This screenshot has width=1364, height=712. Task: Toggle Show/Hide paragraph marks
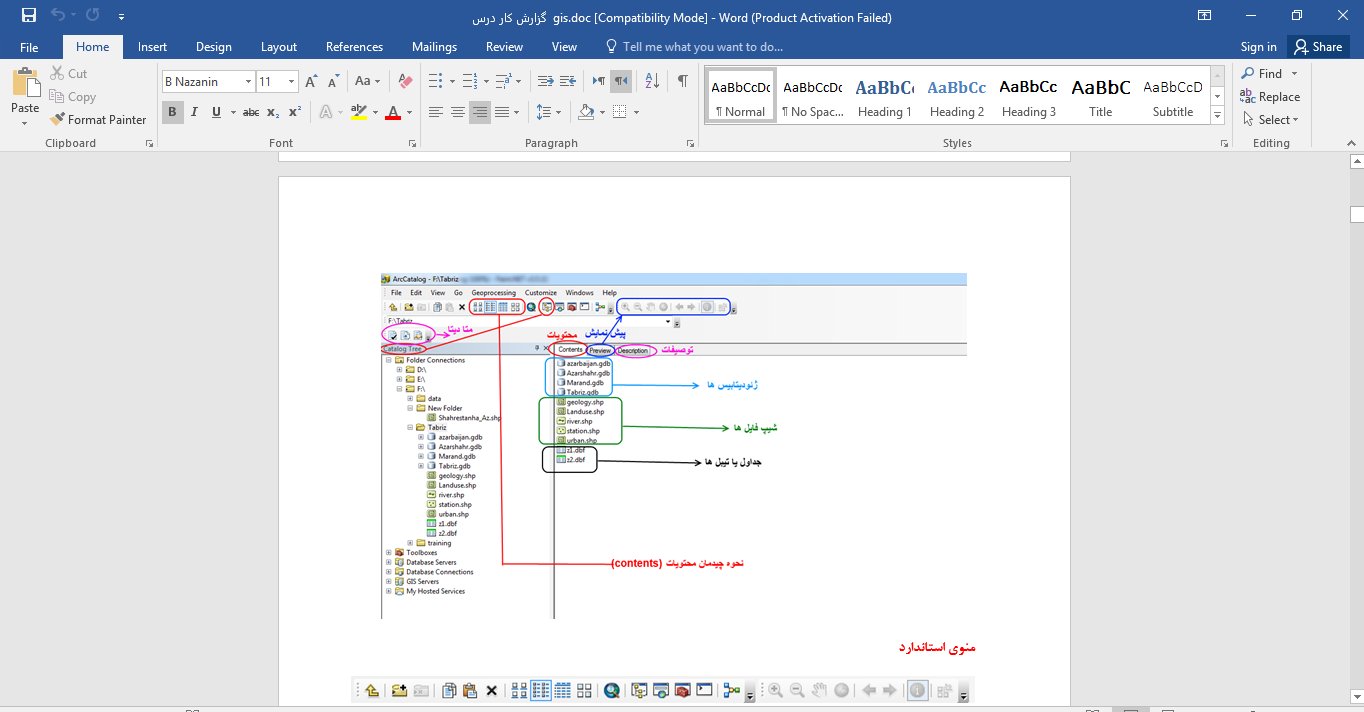point(682,81)
